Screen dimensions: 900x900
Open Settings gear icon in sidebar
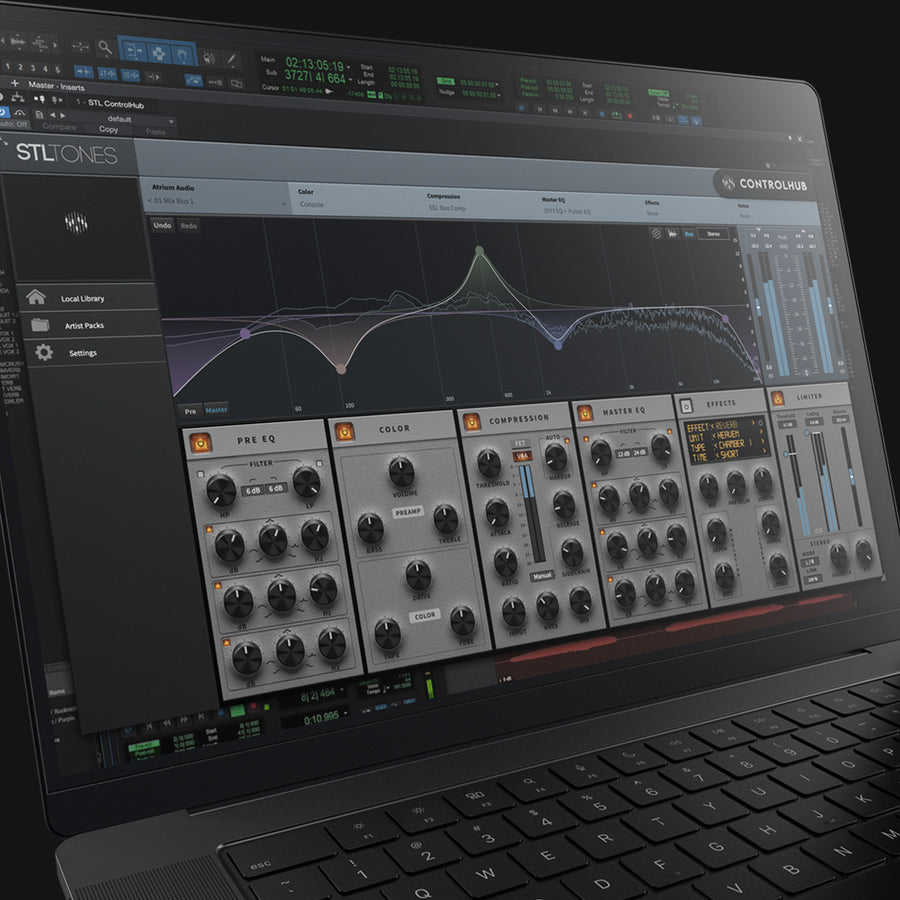pyautogui.click(x=43, y=353)
